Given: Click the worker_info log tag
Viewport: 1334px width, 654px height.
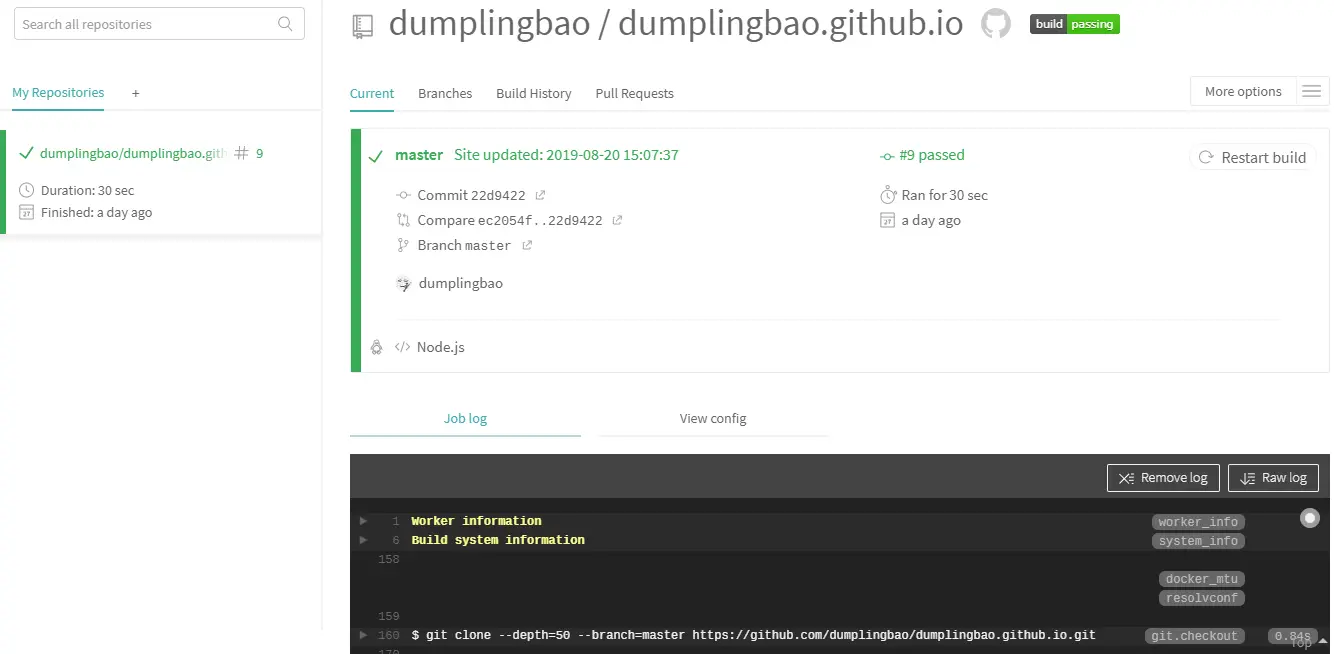Looking at the screenshot, I should coord(1198,522).
